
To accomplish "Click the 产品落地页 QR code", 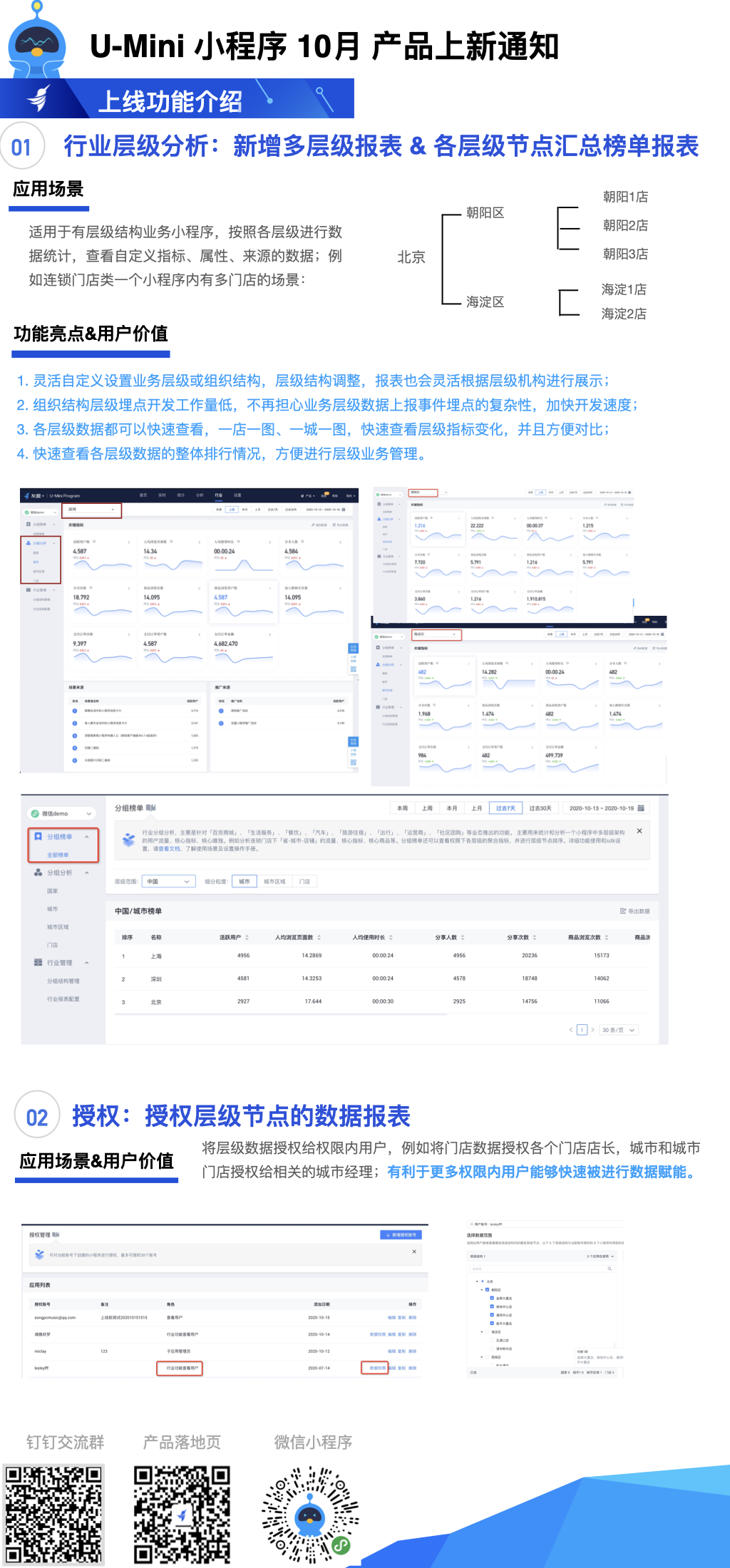I will 182,1515.
